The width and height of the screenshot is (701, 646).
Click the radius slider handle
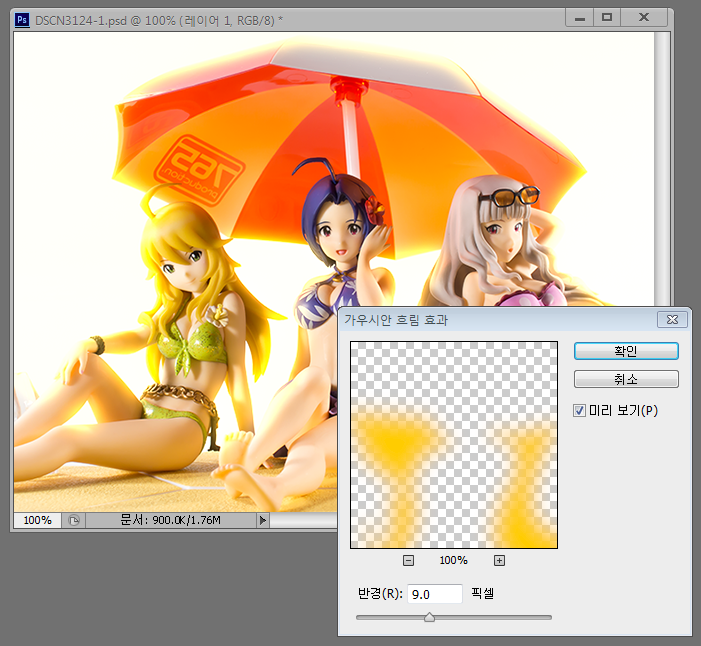coord(429,617)
